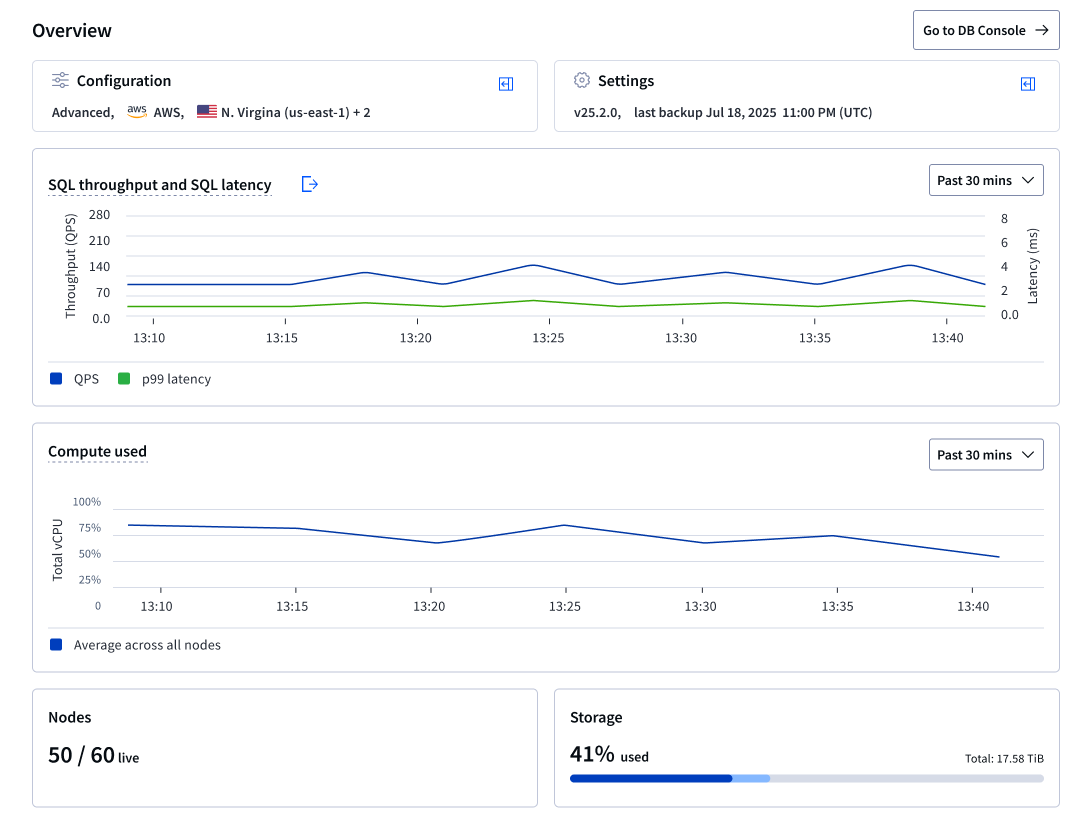Click the AWS provider text
This screenshot has width=1092, height=840.
169,113
